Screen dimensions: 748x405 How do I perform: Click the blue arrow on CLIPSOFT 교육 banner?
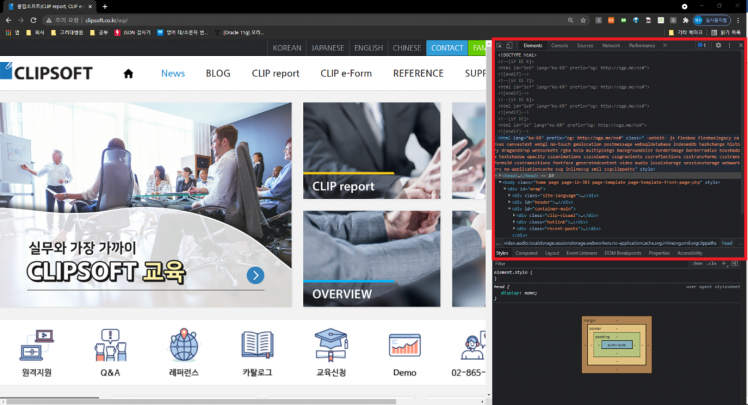click(x=256, y=275)
